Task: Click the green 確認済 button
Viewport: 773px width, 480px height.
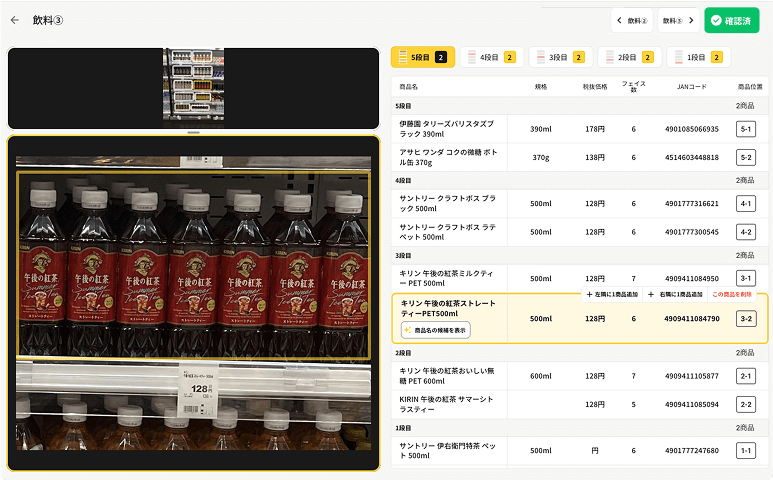Action: tap(732, 21)
